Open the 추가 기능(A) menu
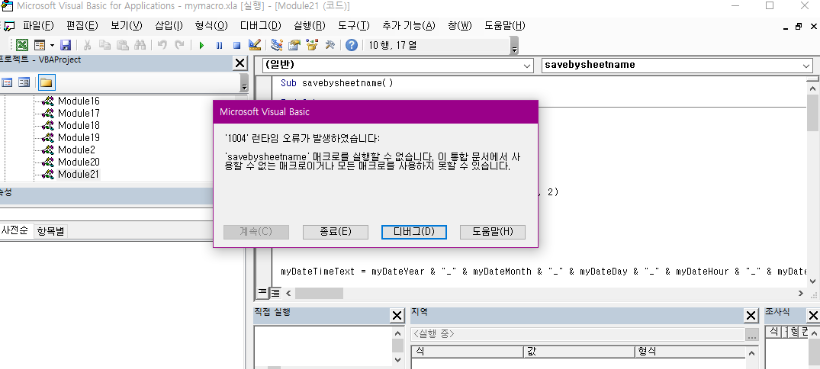This screenshot has width=820, height=369. click(x=408, y=26)
